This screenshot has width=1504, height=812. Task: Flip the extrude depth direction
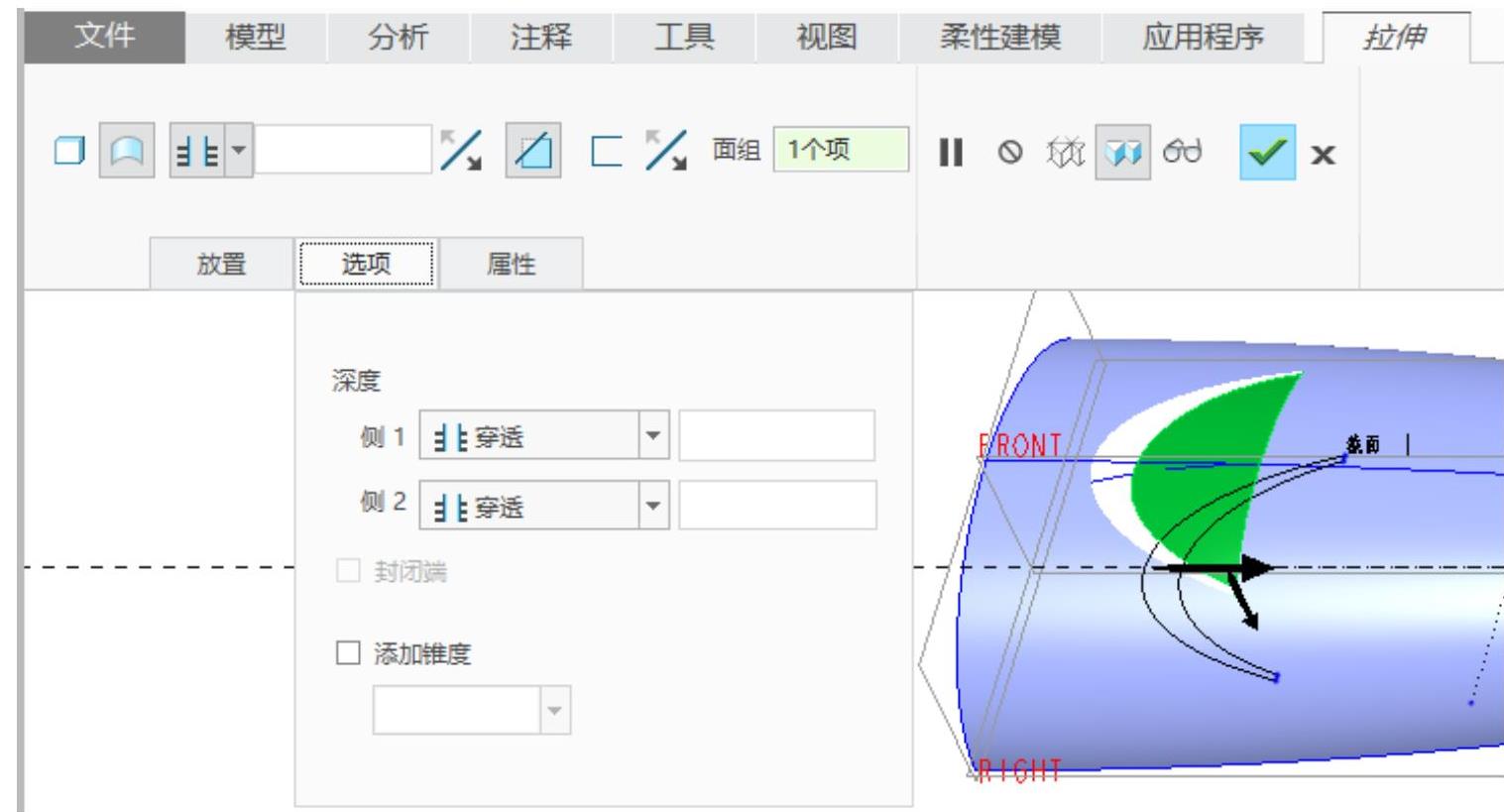(461, 152)
